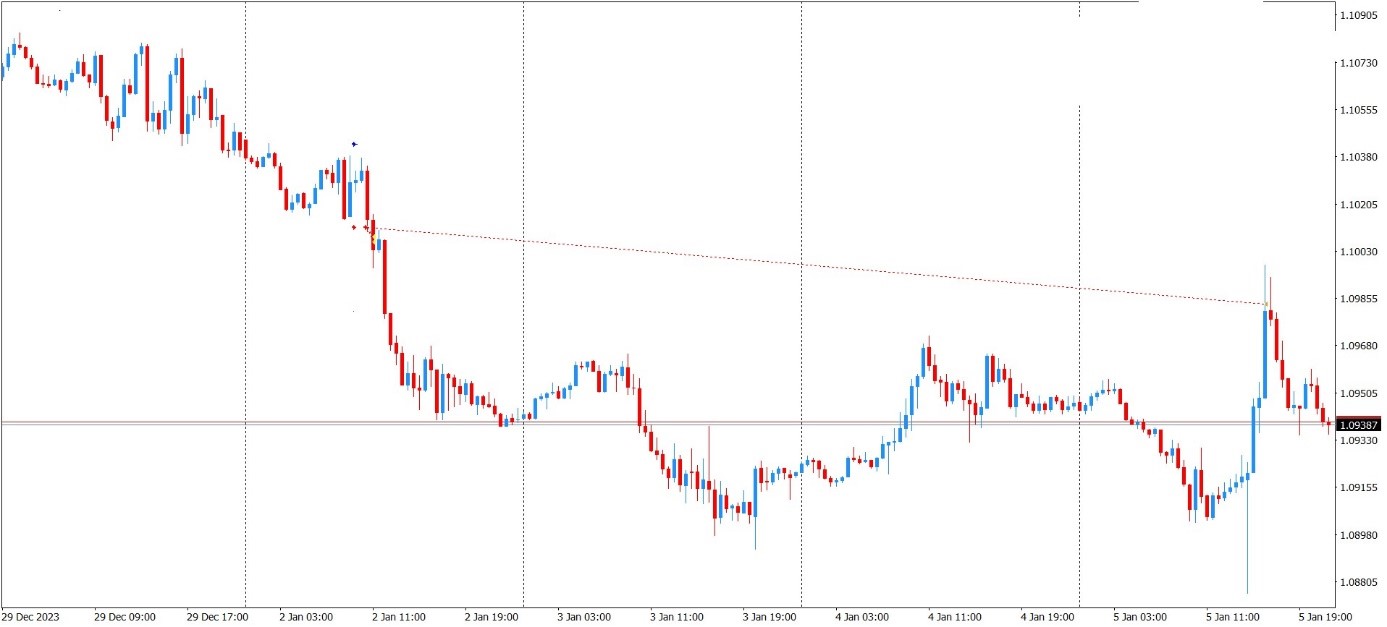Click the 3 Jan 19:00 time label
1387x627 pixels.
(x=770, y=617)
